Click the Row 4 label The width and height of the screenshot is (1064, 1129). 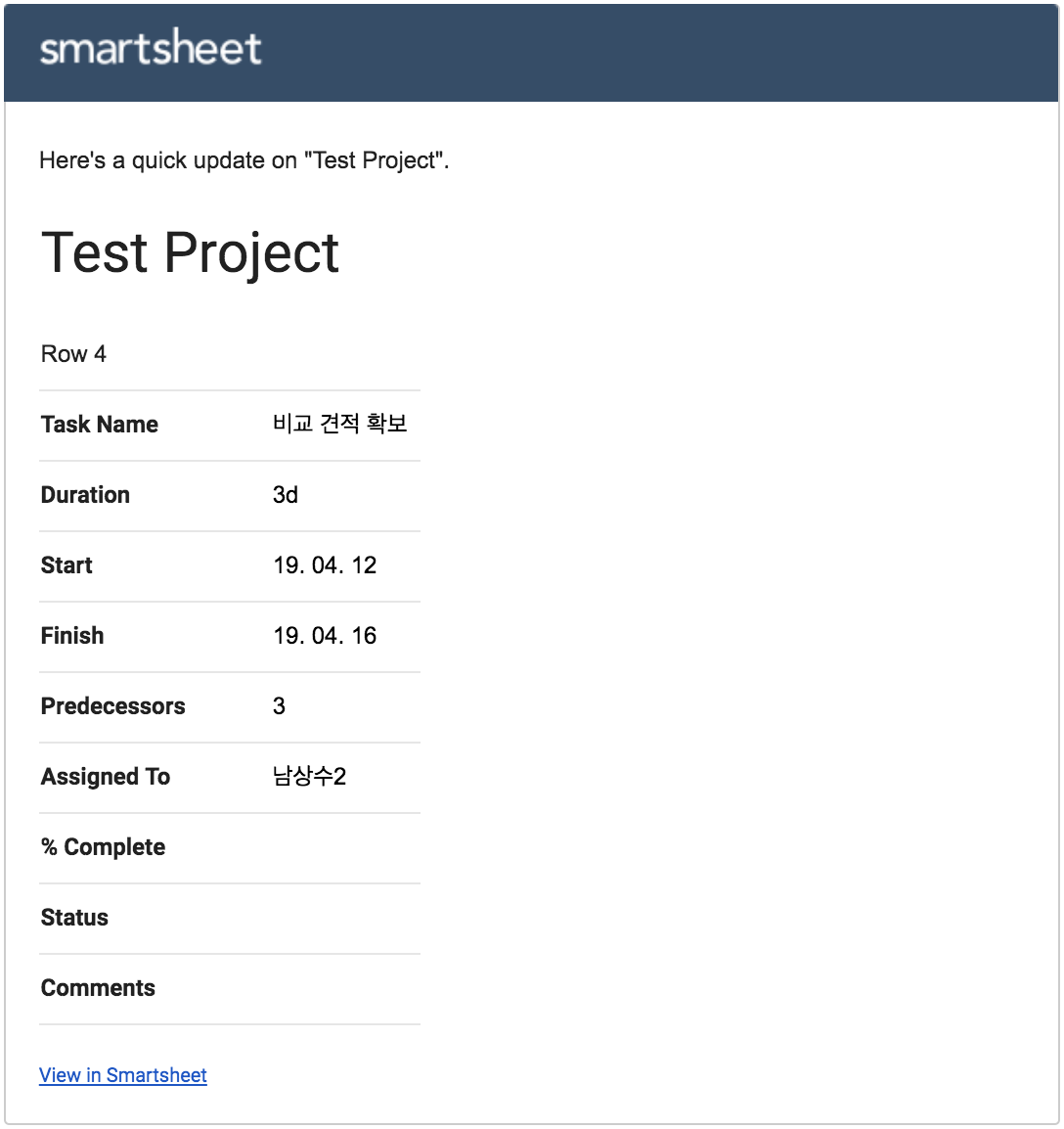click(73, 353)
